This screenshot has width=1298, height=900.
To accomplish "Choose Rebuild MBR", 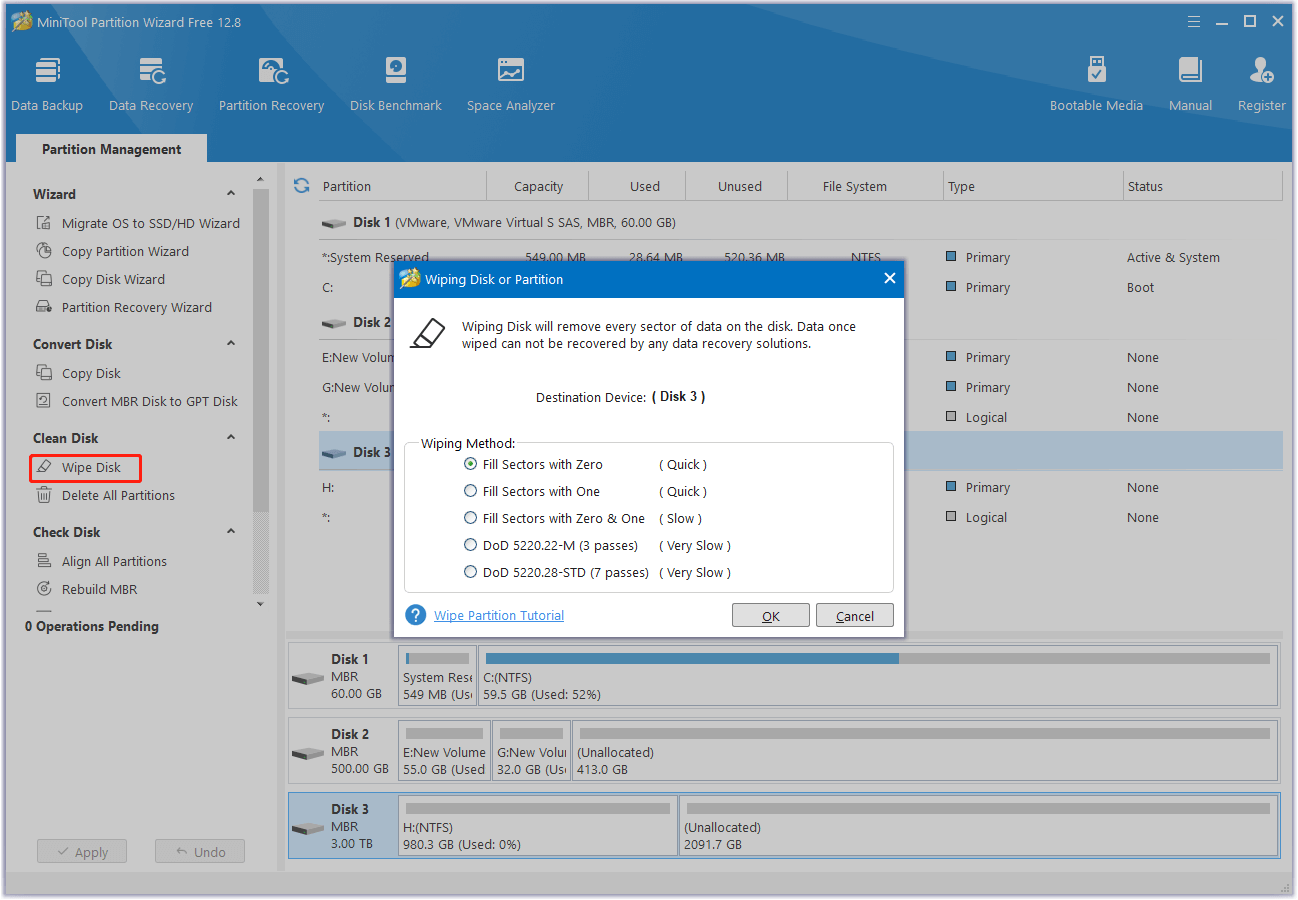I will (x=86, y=589).
